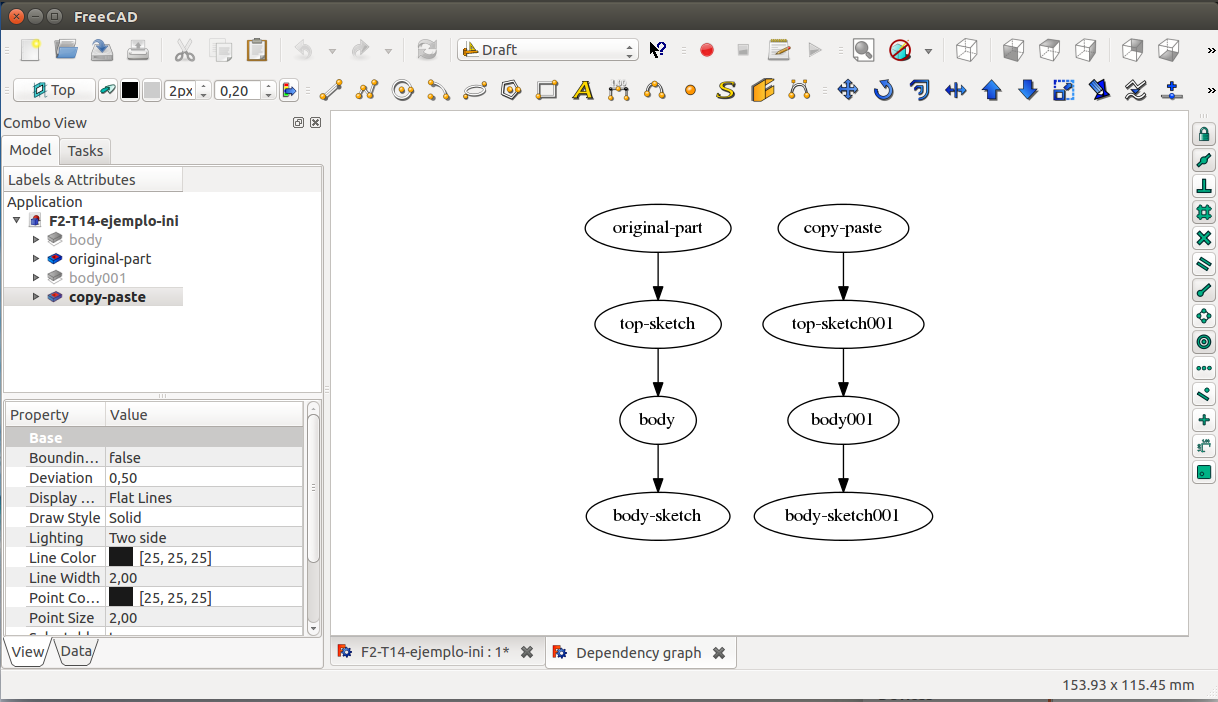1218x702 pixels.
Task: Select the Draft Line tool
Action: (331, 91)
